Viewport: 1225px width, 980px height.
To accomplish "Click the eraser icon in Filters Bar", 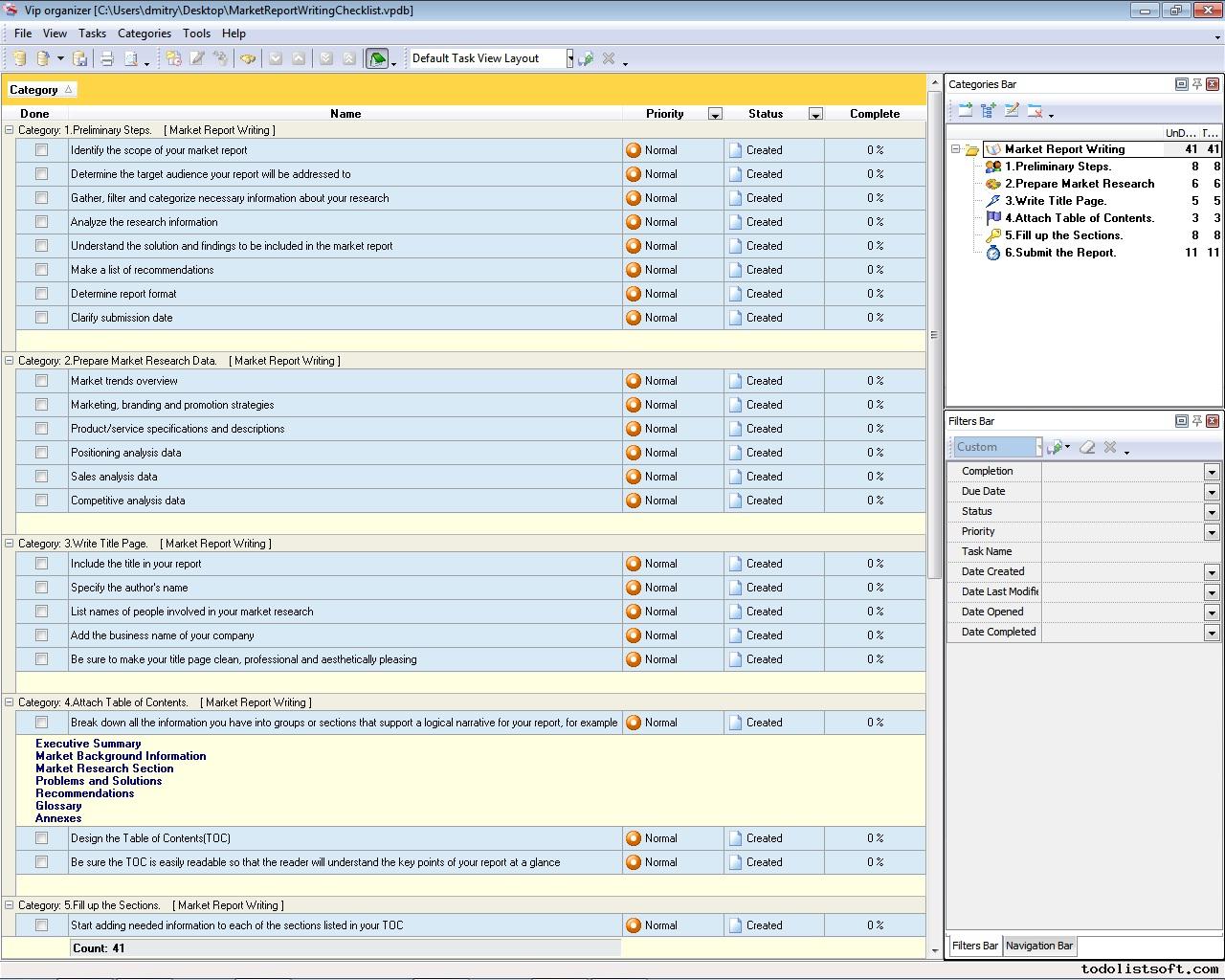I will 1087,447.
